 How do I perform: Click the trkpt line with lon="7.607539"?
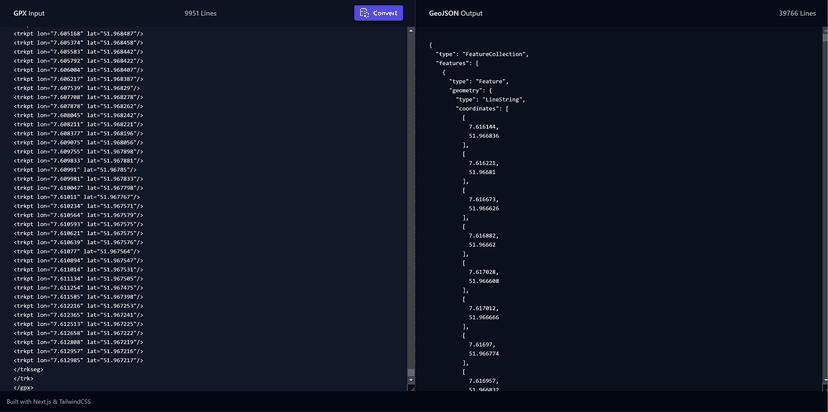(77, 88)
